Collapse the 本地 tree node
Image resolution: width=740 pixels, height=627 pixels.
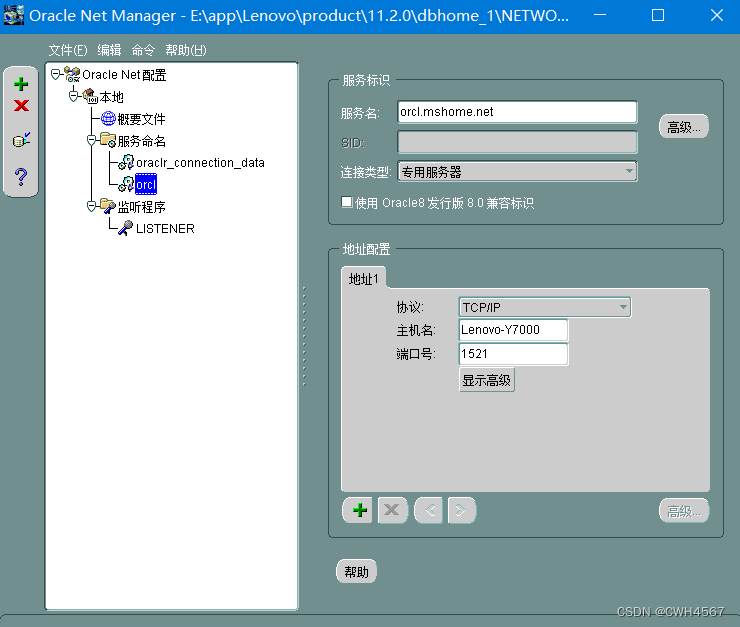pyautogui.click(x=74, y=96)
